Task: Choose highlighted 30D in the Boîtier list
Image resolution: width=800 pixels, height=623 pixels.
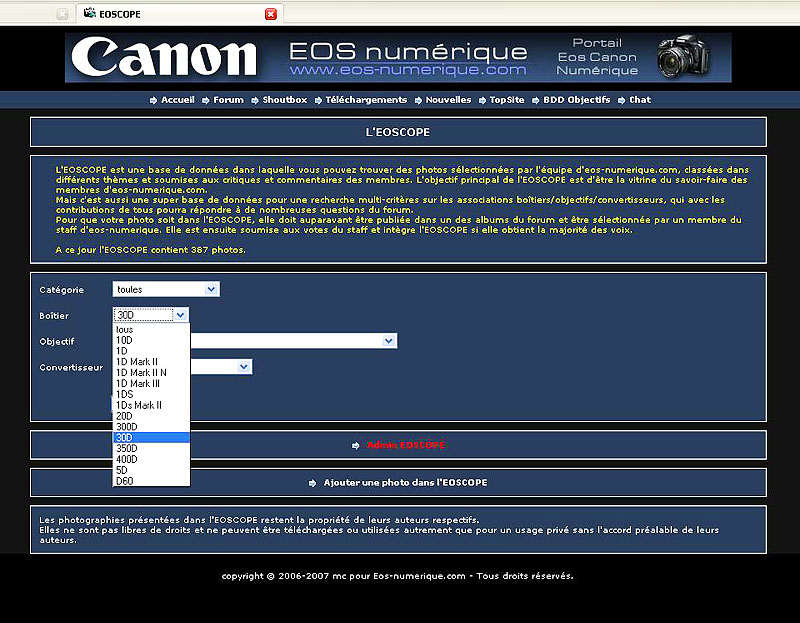Action: 151,437
